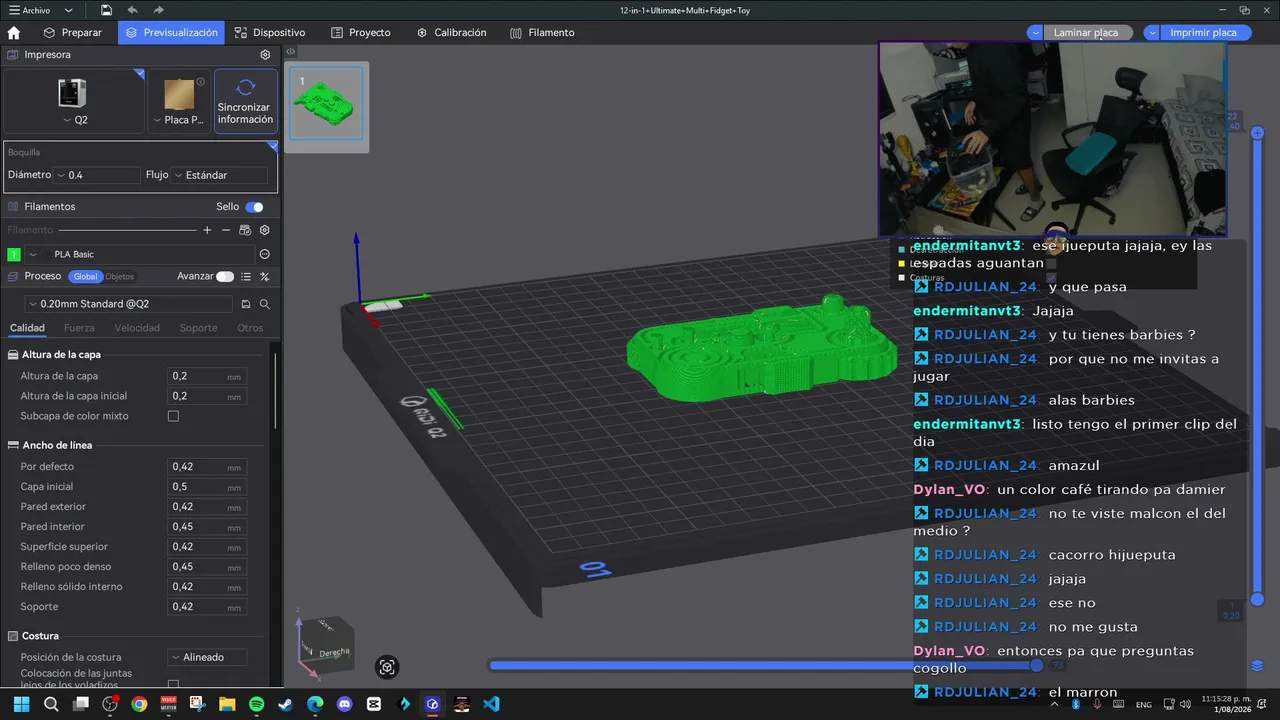Open Posición de la costura Alineado dropdown
Image resolution: width=1280 pixels, height=720 pixels.
[208, 657]
